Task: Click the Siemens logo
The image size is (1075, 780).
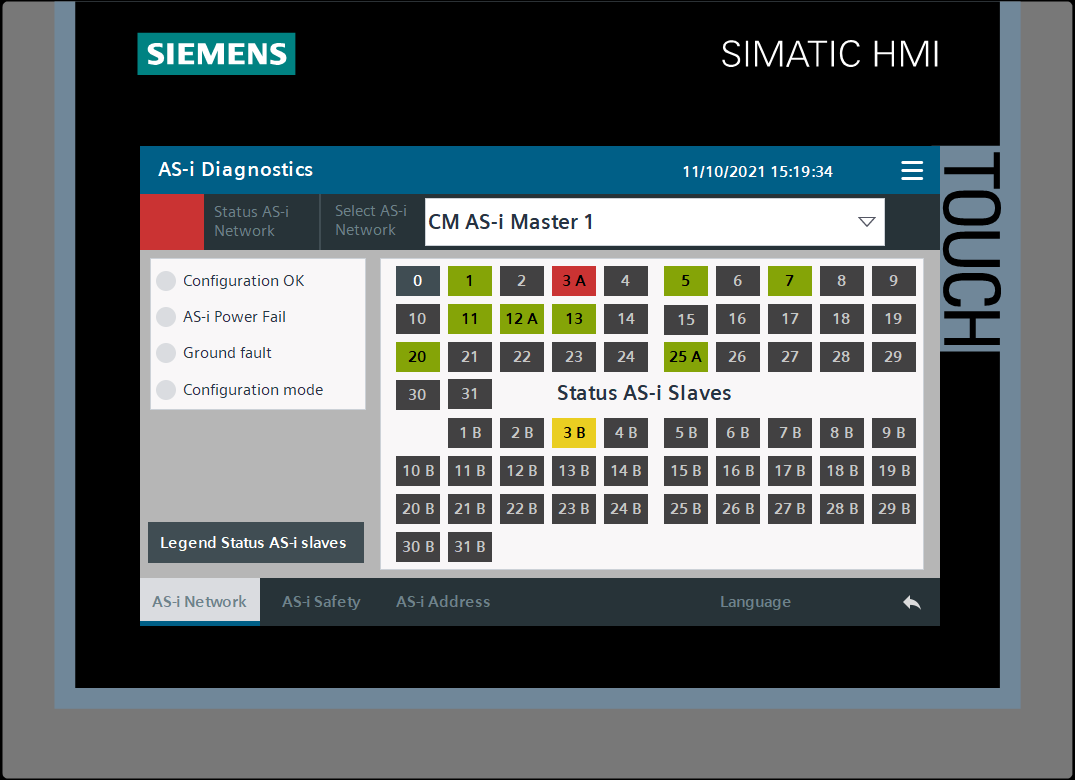Action: (x=216, y=53)
